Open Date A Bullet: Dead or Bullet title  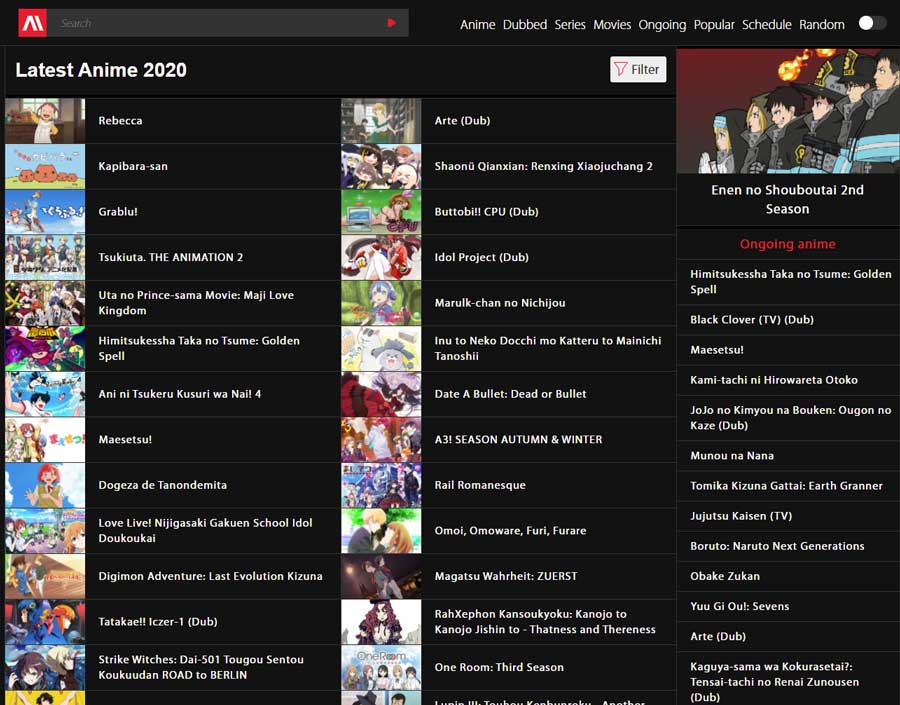pos(510,394)
